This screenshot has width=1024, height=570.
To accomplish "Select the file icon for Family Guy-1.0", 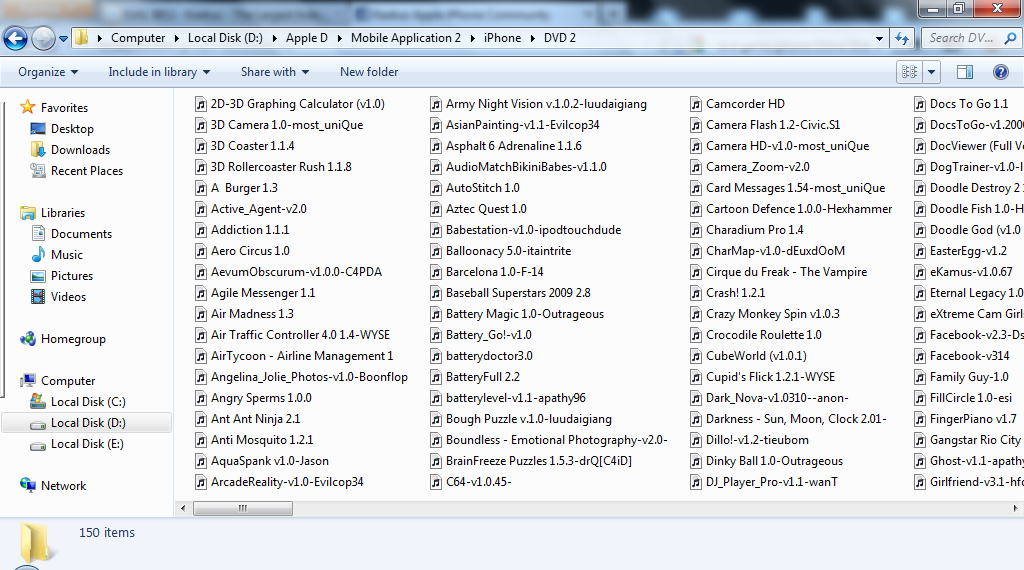I will coord(920,377).
